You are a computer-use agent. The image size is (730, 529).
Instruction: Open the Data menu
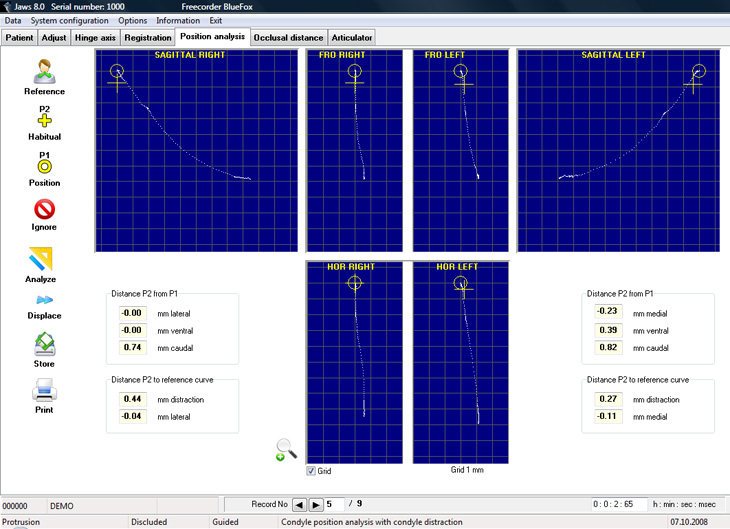click(x=13, y=20)
